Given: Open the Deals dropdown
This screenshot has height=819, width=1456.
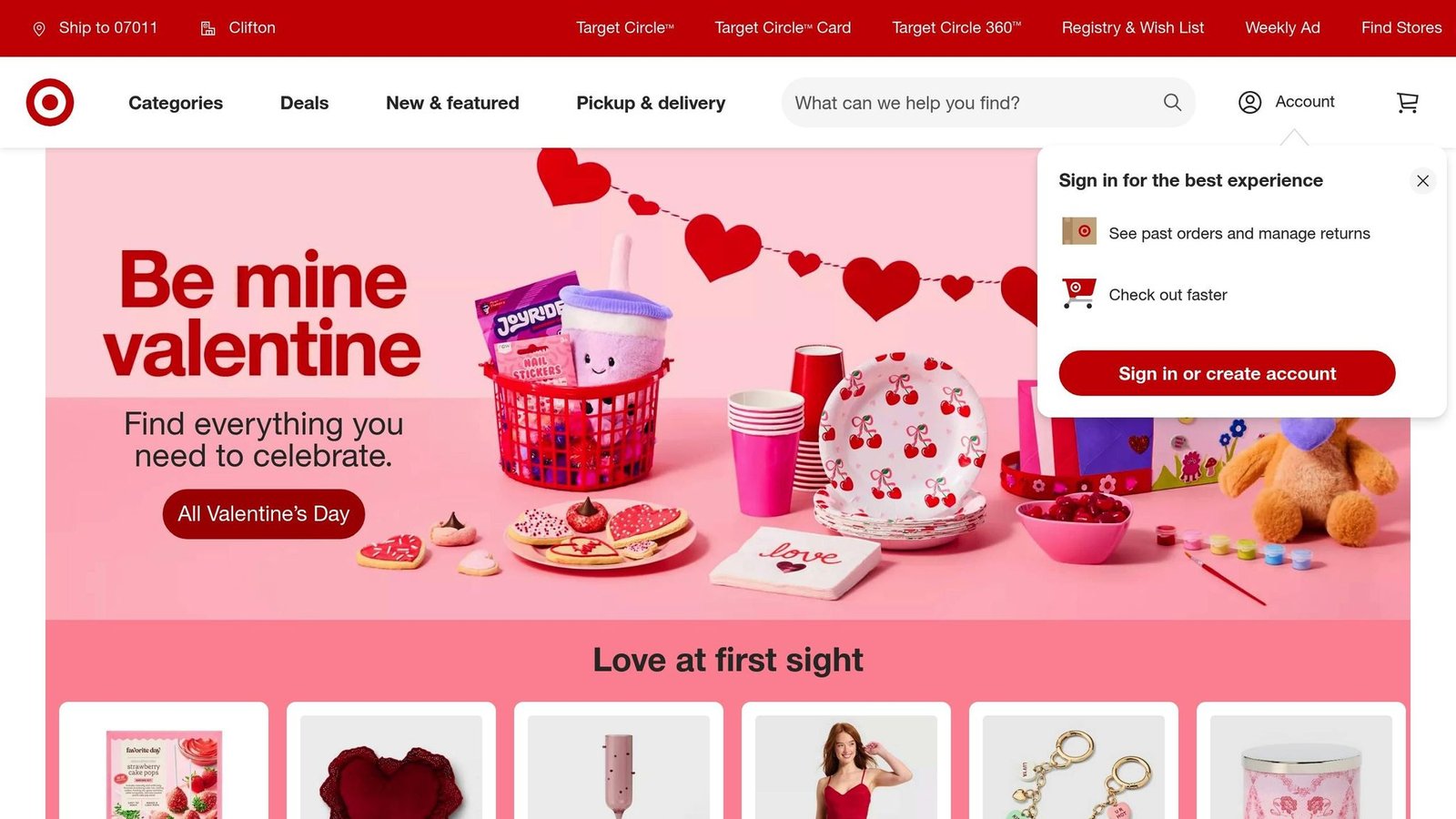Looking at the screenshot, I should point(304,103).
